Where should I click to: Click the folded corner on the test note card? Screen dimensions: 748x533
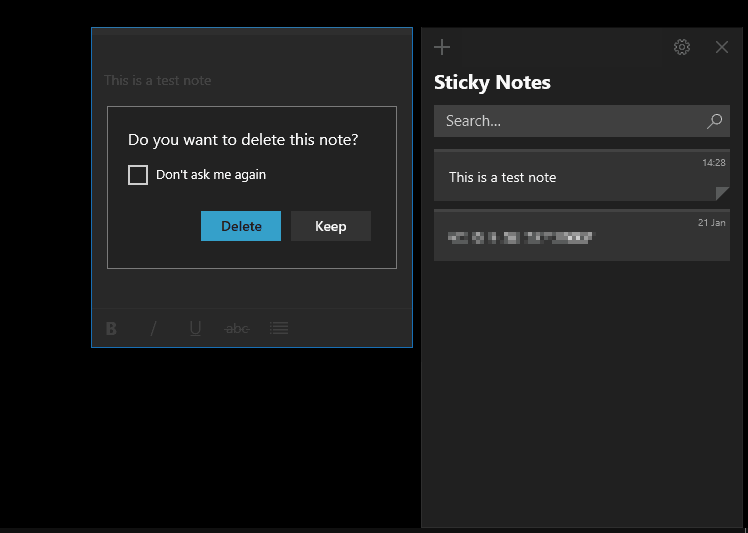pyautogui.click(x=722, y=194)
